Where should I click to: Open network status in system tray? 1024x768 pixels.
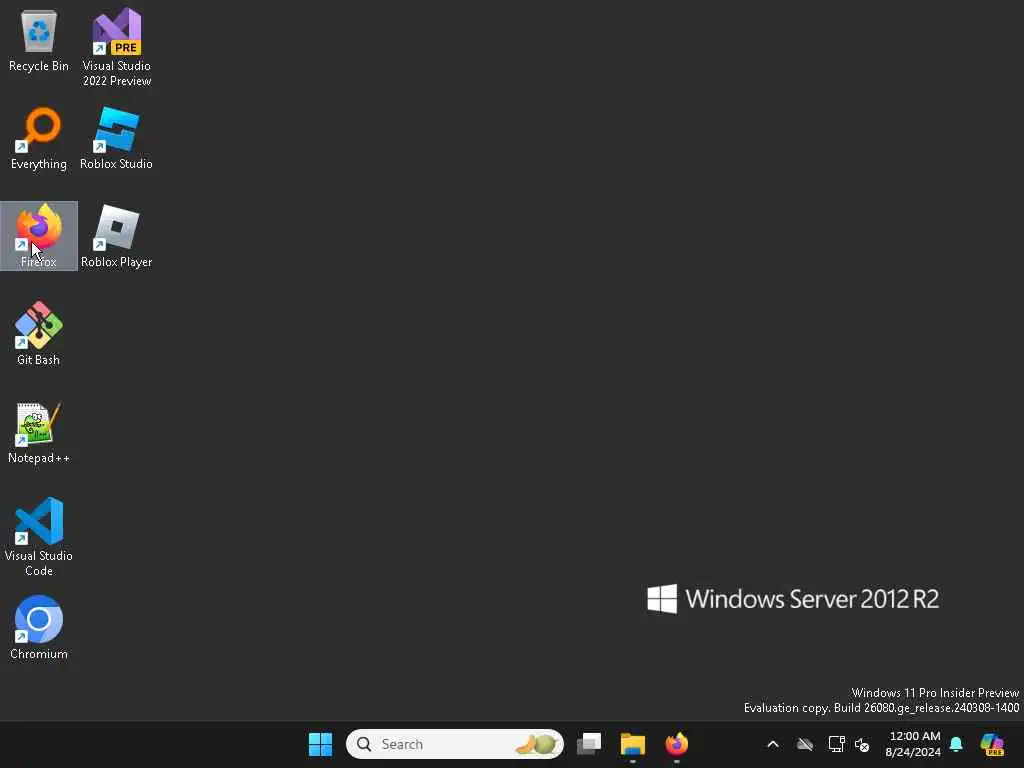coord(836,744)
